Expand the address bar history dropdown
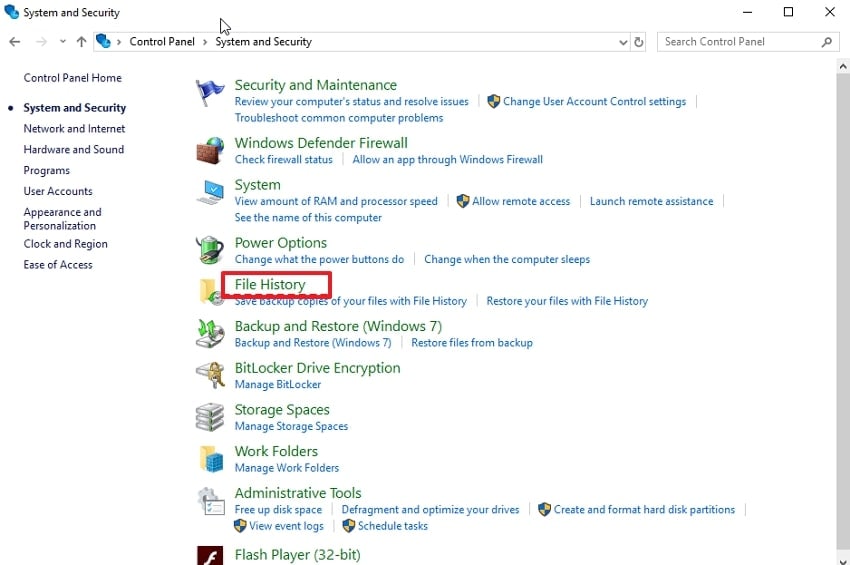The height and width of the screenshot is (565, 850). point(623,42)
